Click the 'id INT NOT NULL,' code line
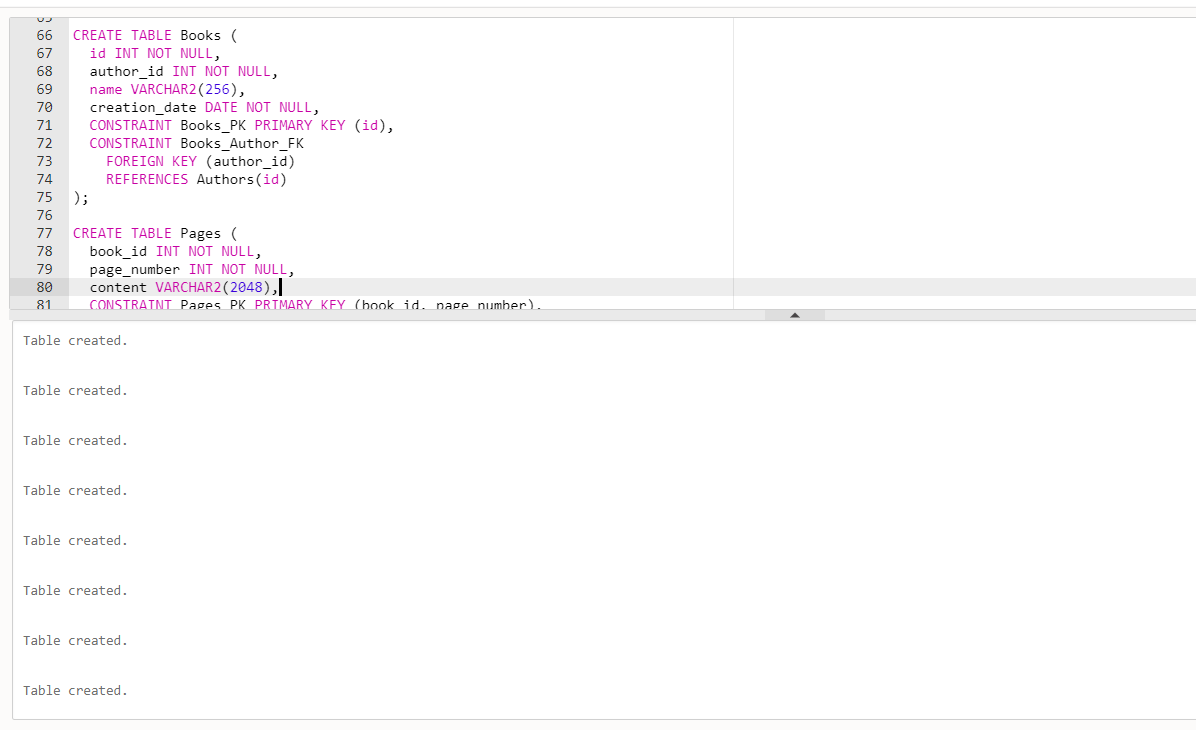This screenshot has height=730, width=1196. pyautogui.click(x=155, y=53)
